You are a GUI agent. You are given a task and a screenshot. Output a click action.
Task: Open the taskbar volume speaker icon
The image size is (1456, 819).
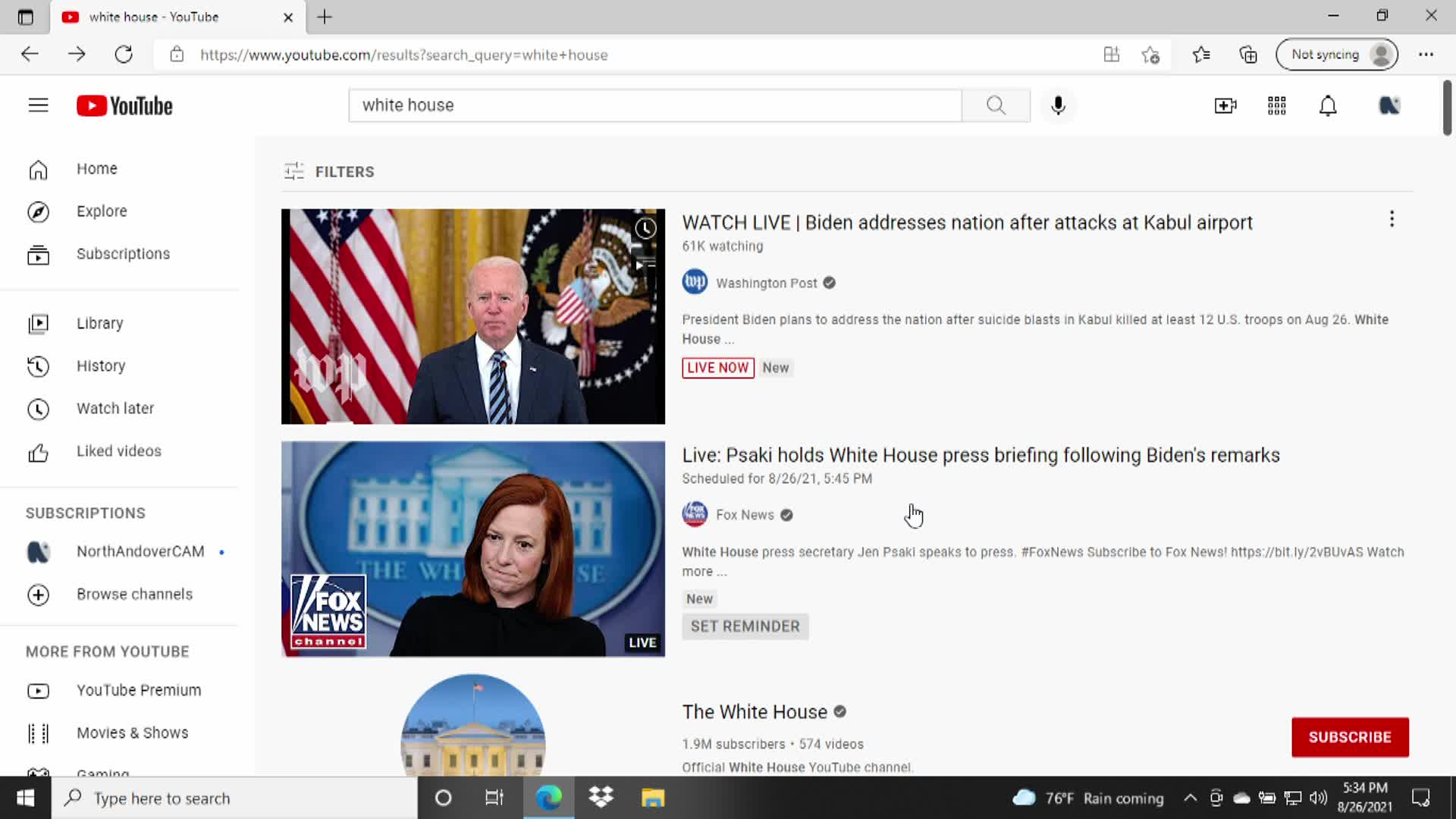click(x=1319, y=798)
